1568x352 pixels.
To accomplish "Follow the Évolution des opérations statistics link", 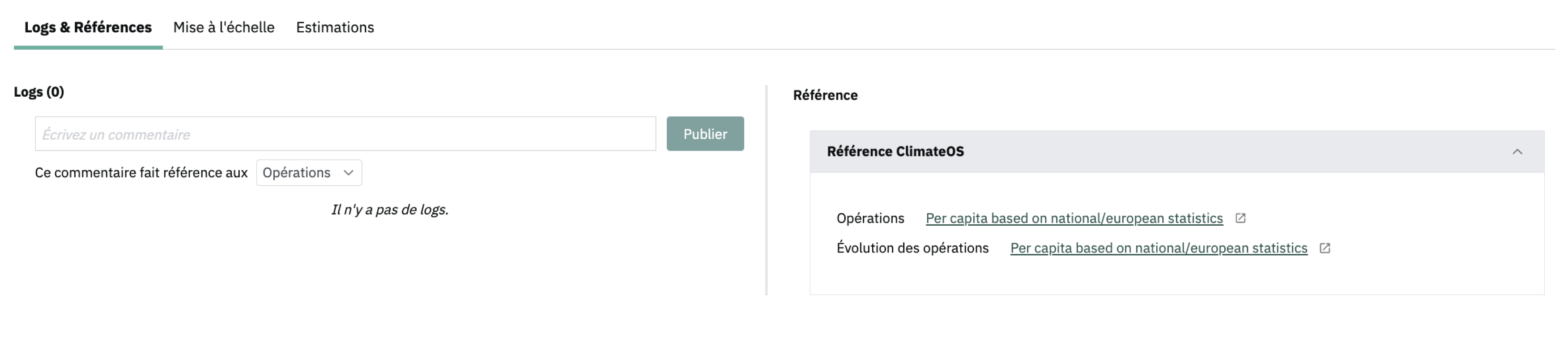I will (1159, 249).
